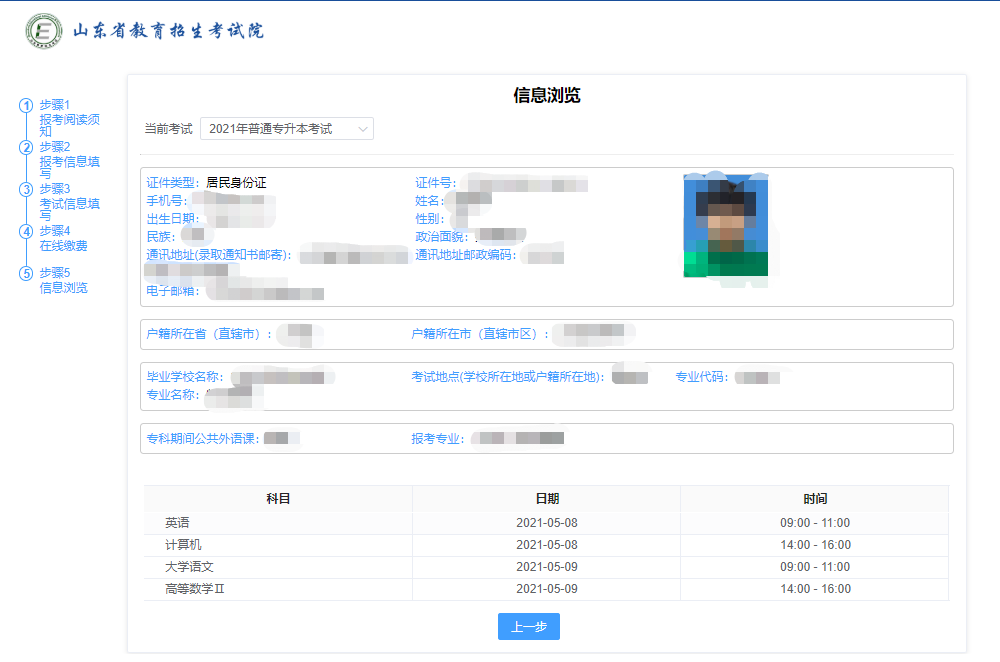Viewport: 1000px width, 662px height.
Task: Click the 日期 column header
Action: pos(546,499)
